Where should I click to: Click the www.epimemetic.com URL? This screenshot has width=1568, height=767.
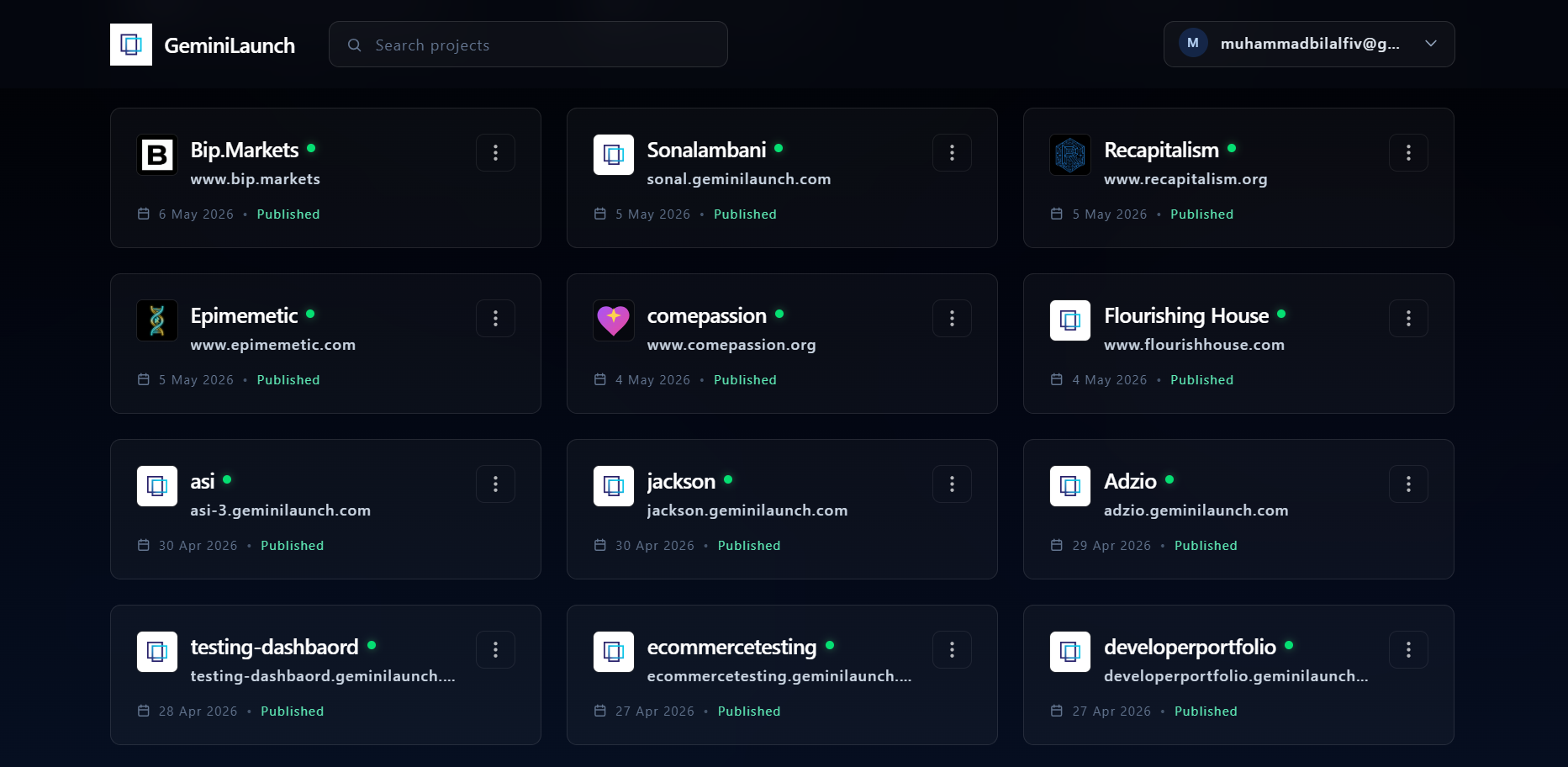click(272, 345)
